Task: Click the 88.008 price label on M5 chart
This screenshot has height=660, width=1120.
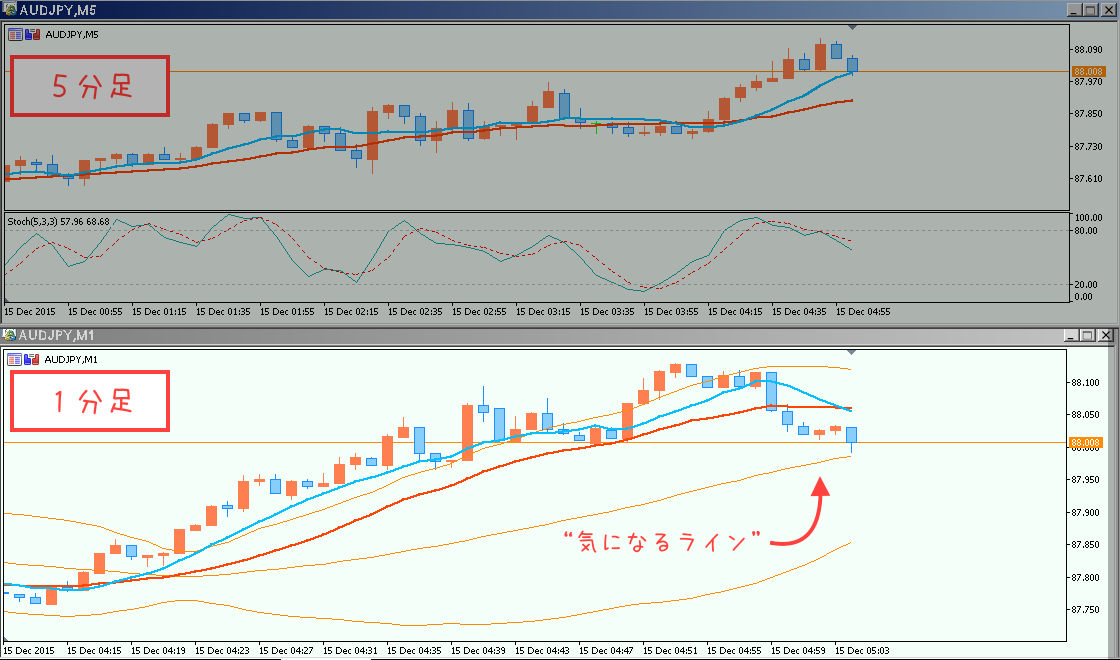Action: (x=1086, y=72)
